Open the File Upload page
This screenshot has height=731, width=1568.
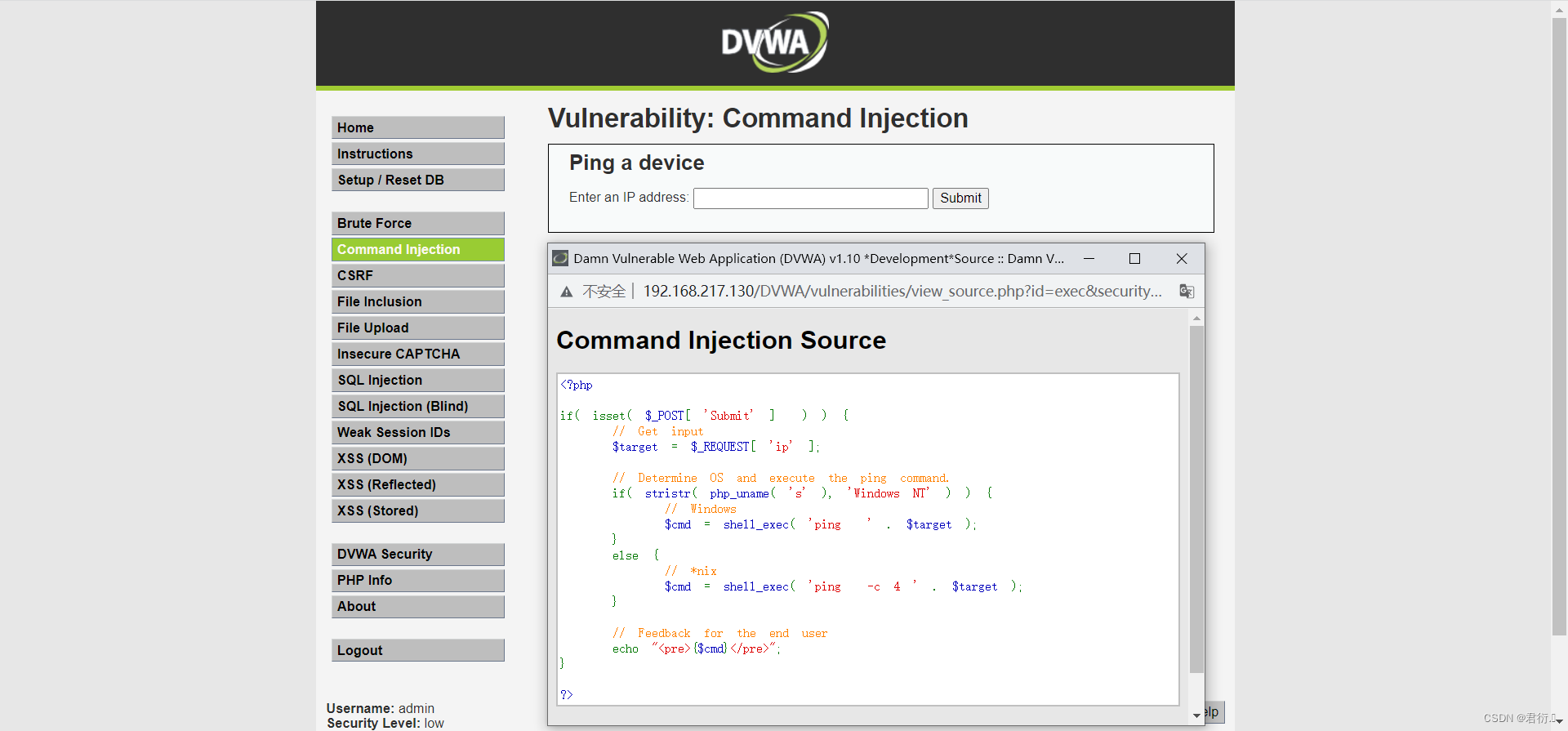418,328
